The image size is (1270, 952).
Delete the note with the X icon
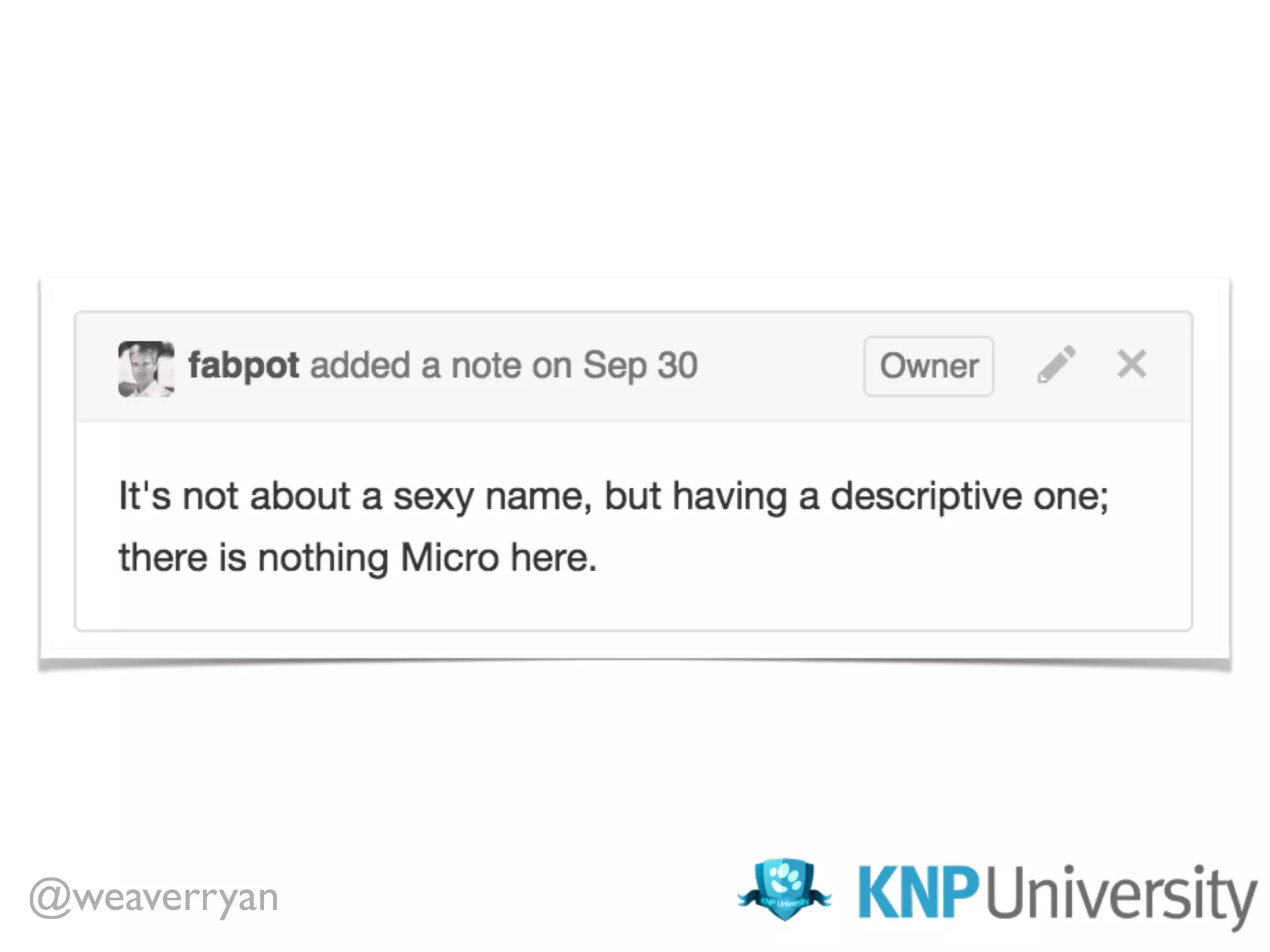click(1132, 364)
